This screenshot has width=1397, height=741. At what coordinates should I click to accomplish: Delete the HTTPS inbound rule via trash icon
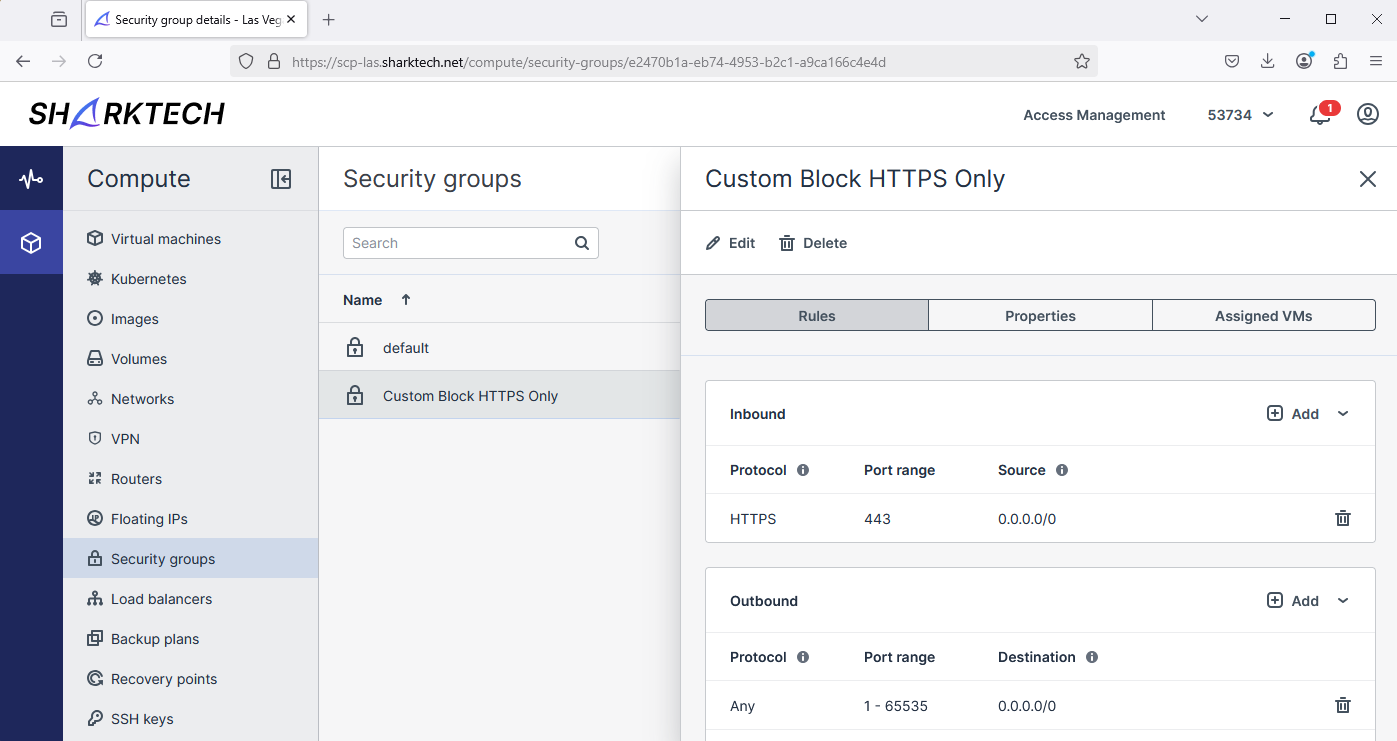(1342, 518)
